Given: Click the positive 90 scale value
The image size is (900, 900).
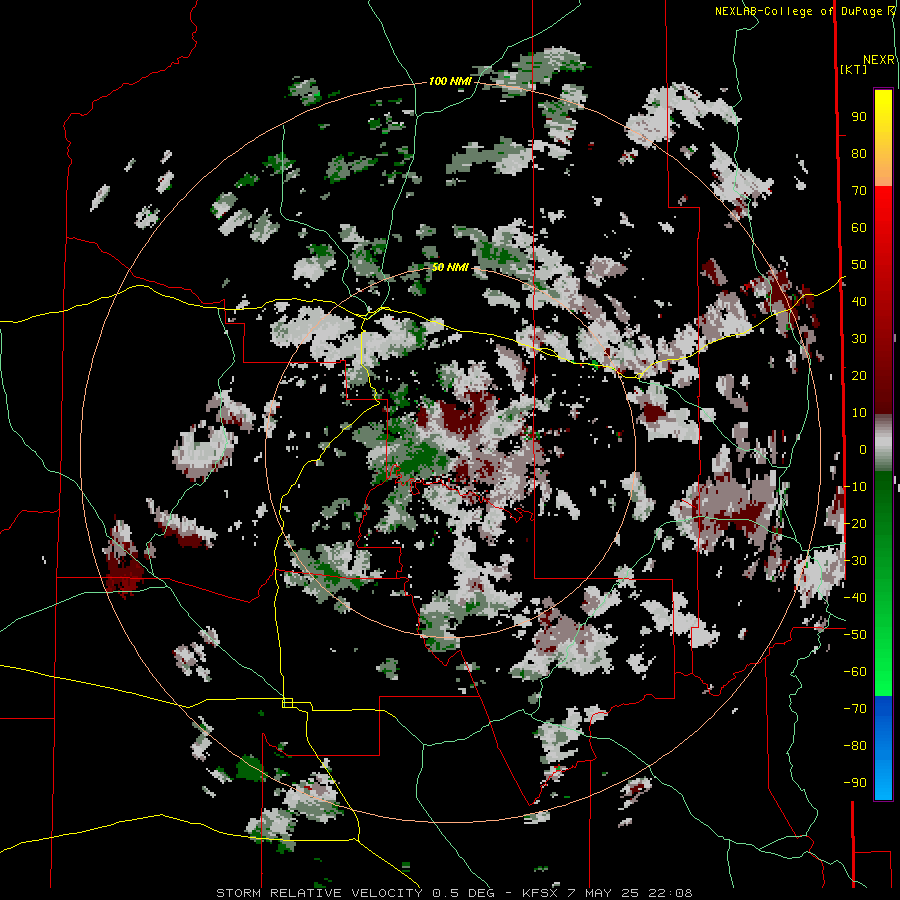Looking at the screenshot, I should point(859,117).
